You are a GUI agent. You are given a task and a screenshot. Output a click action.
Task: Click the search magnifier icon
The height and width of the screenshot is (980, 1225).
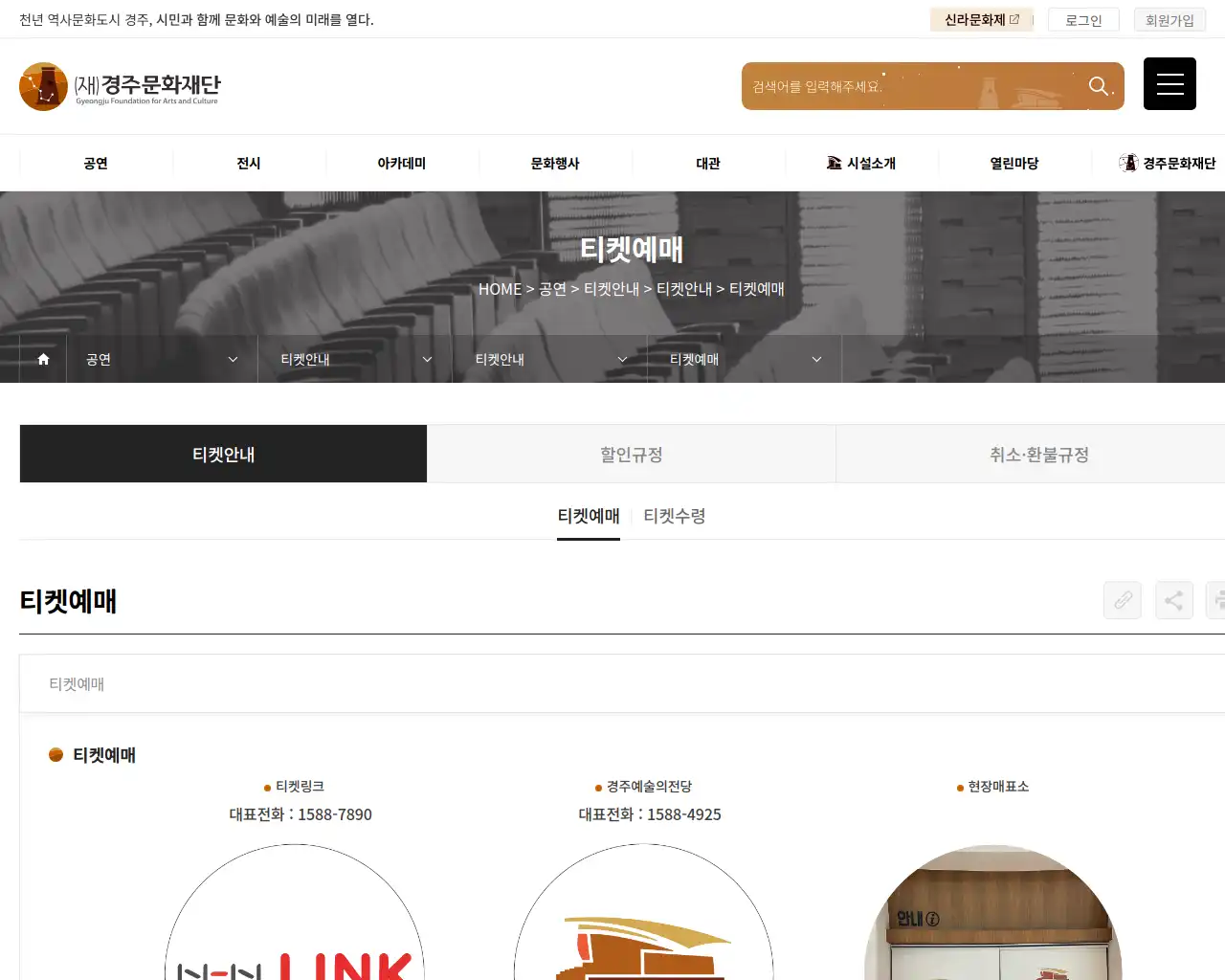1099,86
